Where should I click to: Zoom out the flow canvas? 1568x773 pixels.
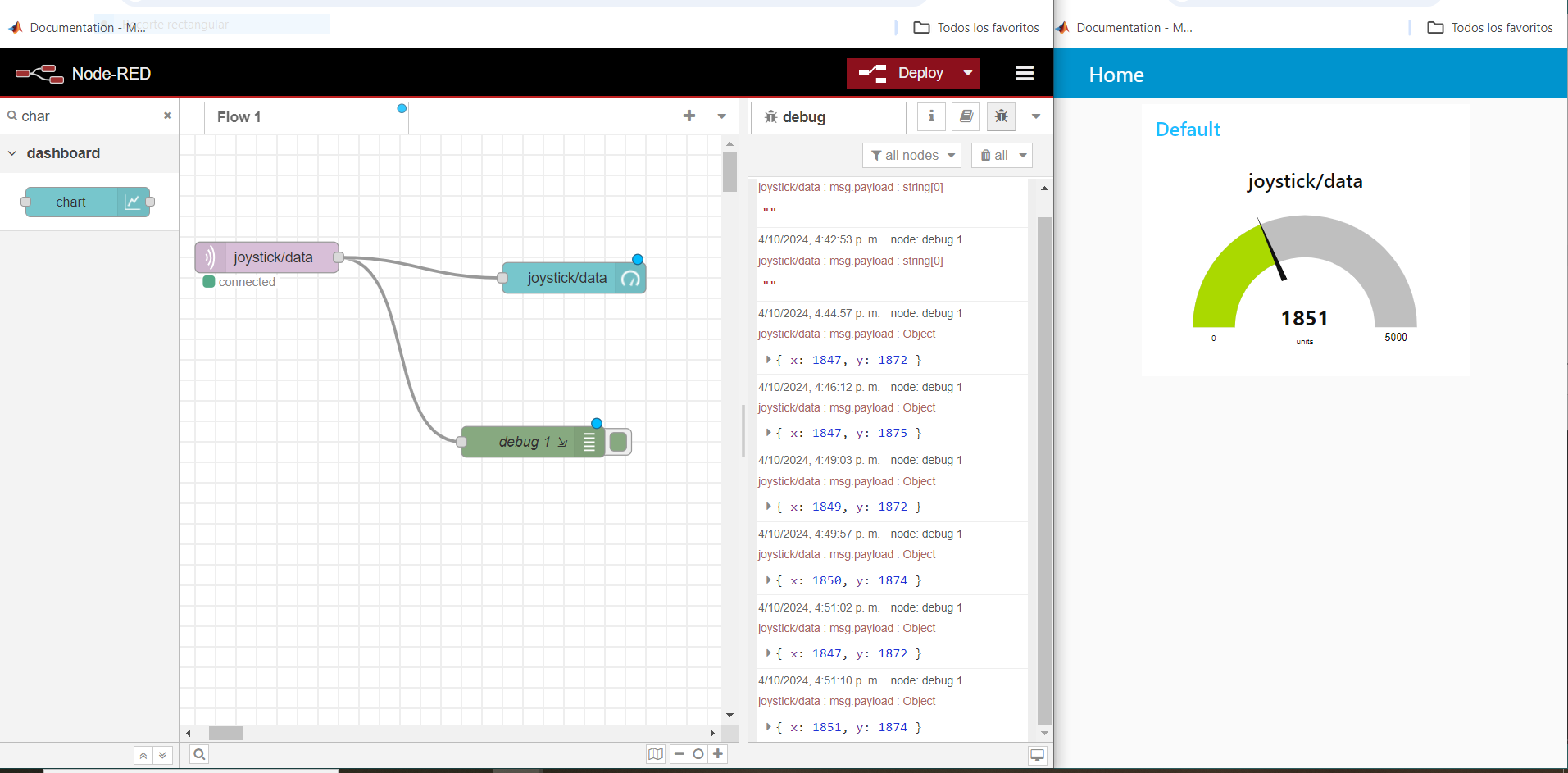[x=679, y=754]
